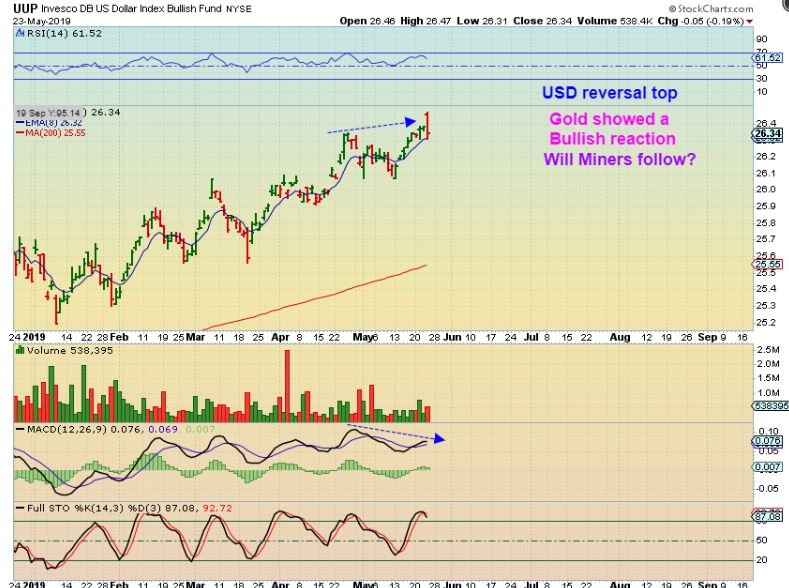The height and width of the screenshot is (588, 789).
Task: Click the Volume 538.4K header value
Action: pos(615,21)
